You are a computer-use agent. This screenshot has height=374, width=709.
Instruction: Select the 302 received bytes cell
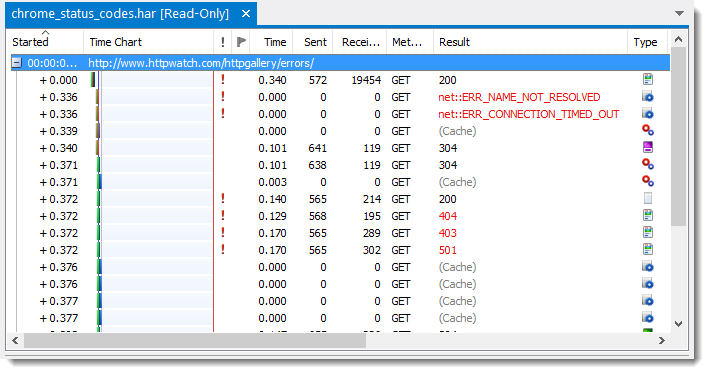pos(372,250)
